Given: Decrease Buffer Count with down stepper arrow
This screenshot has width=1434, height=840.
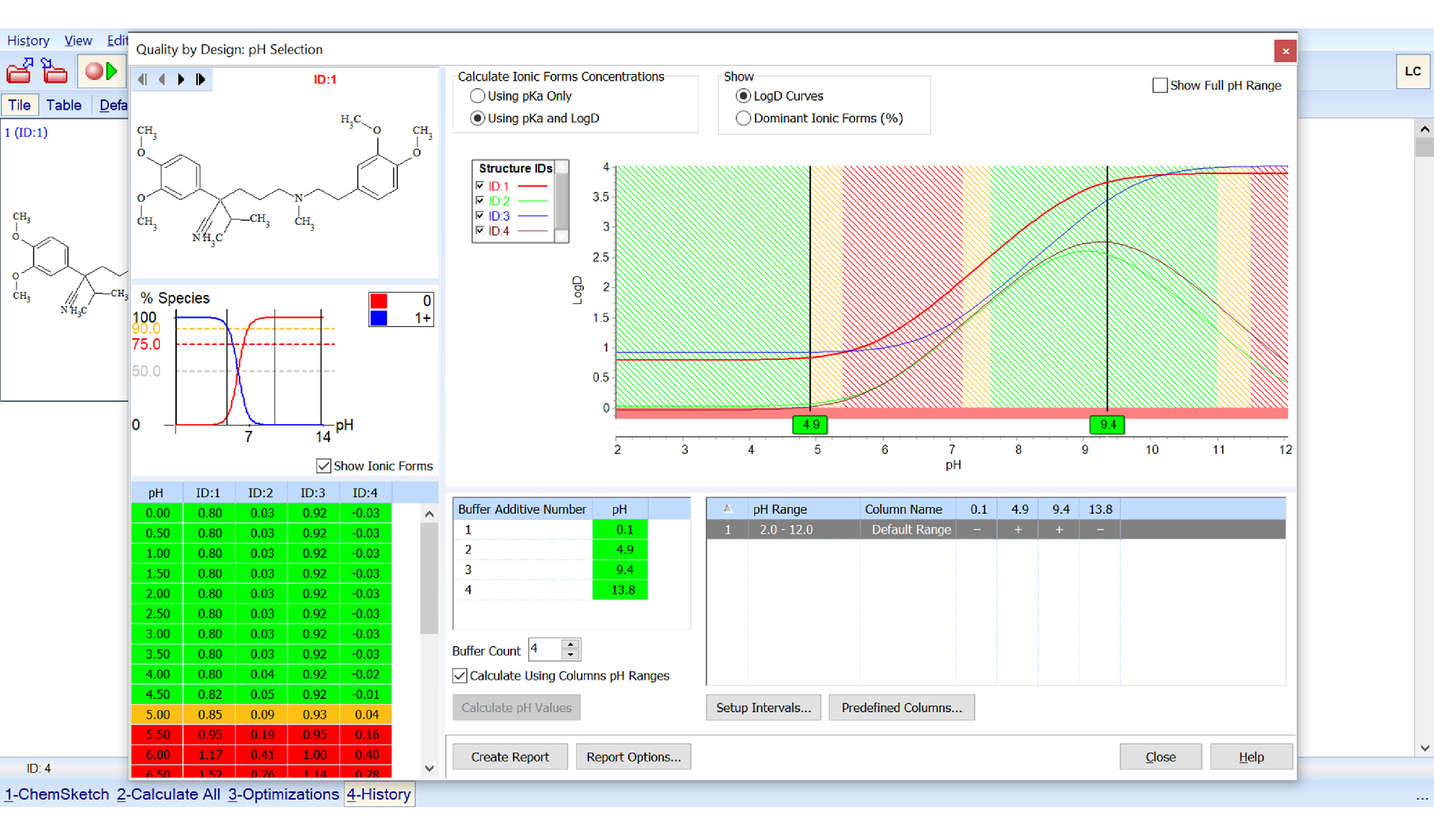Looking at the screenshot, I should (571, 655).
